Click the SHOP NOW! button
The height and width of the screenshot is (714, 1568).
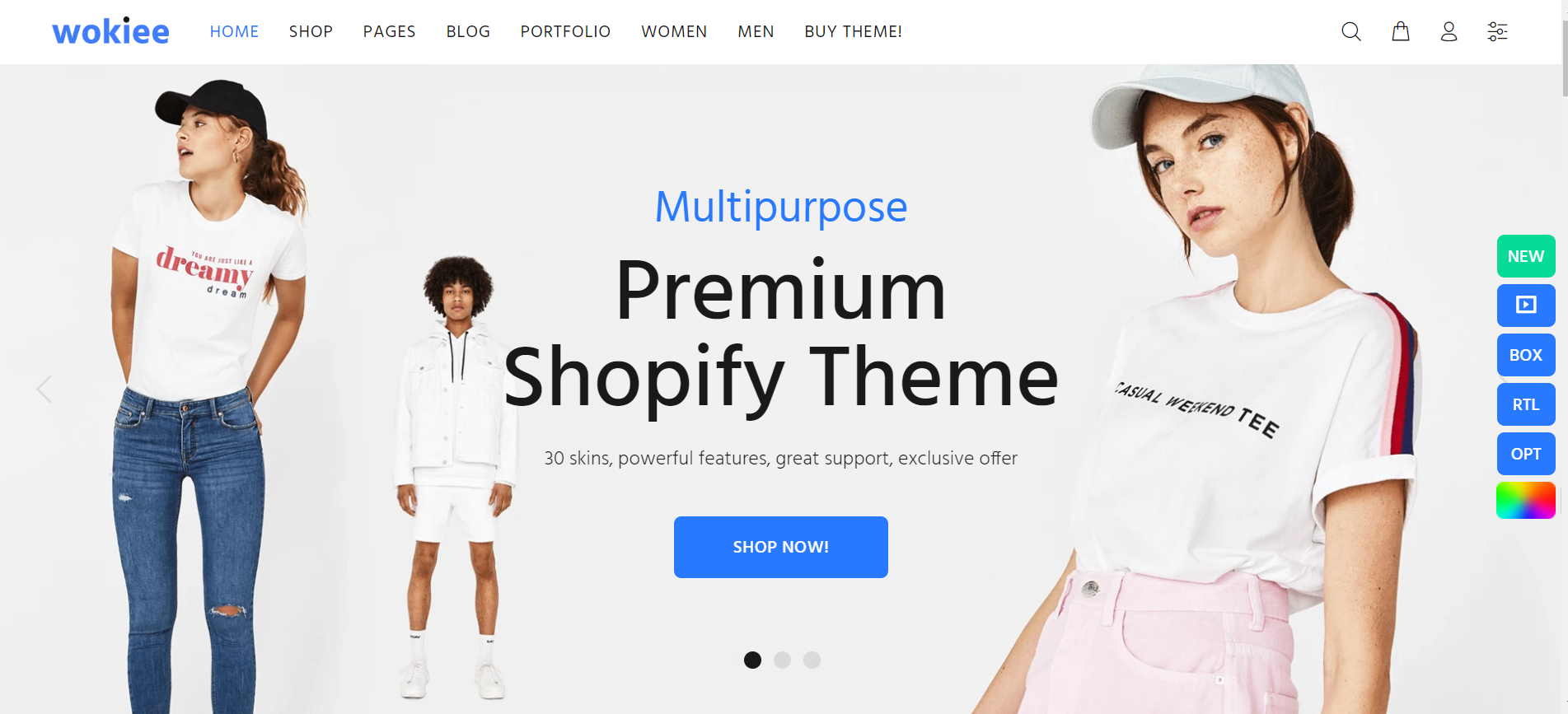[x=781, y=547]
